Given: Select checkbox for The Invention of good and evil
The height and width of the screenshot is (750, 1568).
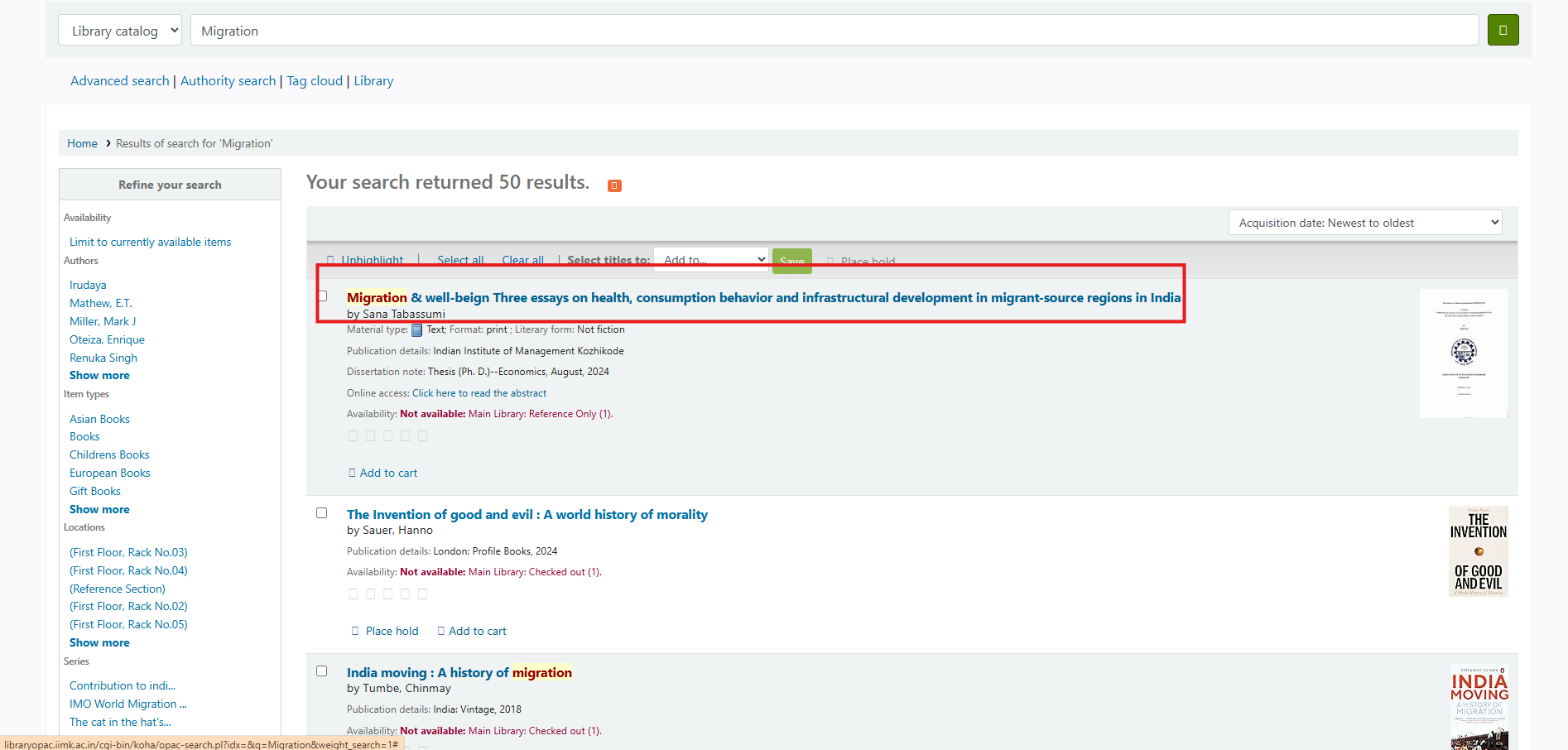Looking at the screenshot, I should [322, 513].
